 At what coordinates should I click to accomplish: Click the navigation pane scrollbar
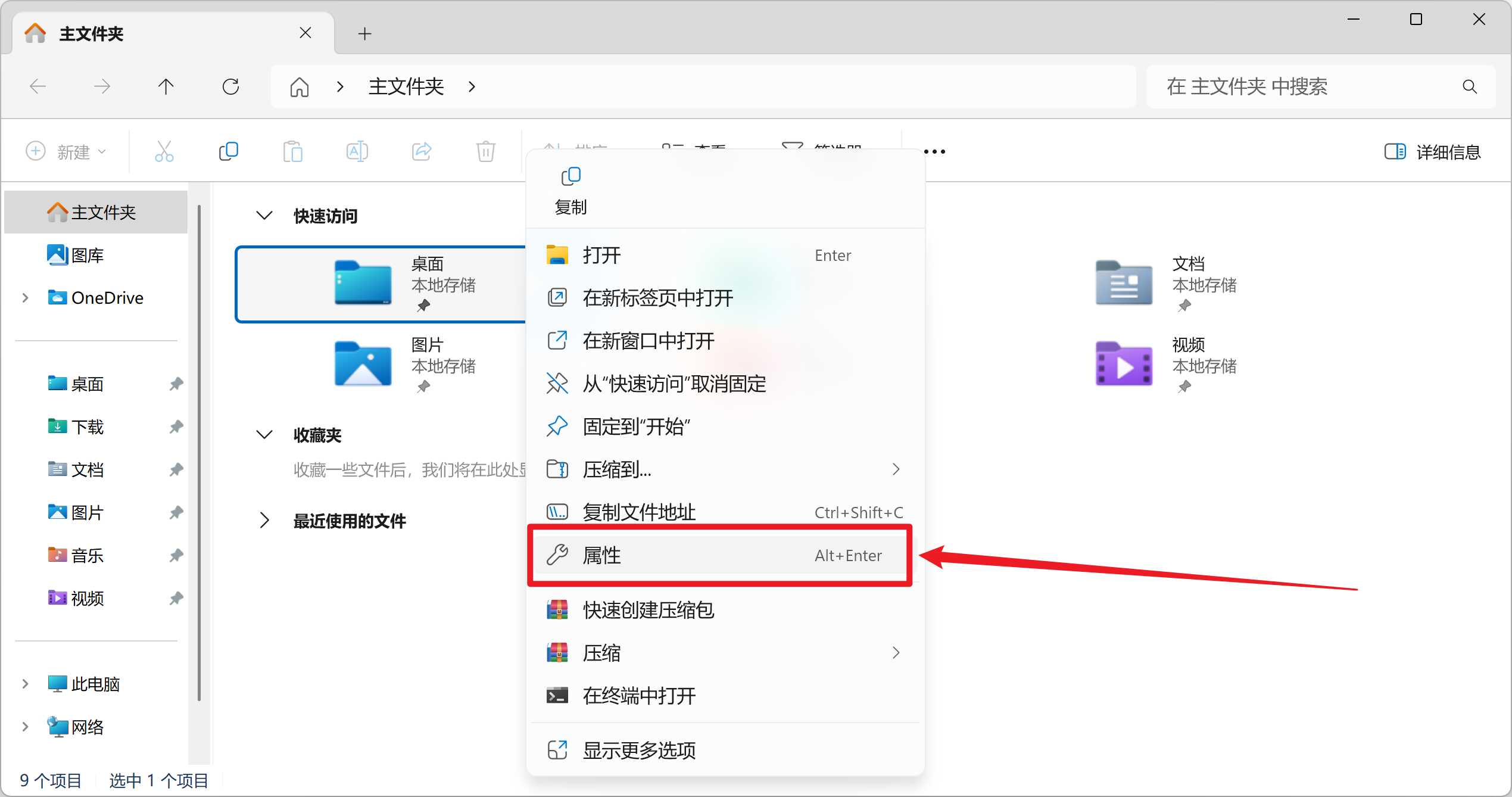[199, 453]
